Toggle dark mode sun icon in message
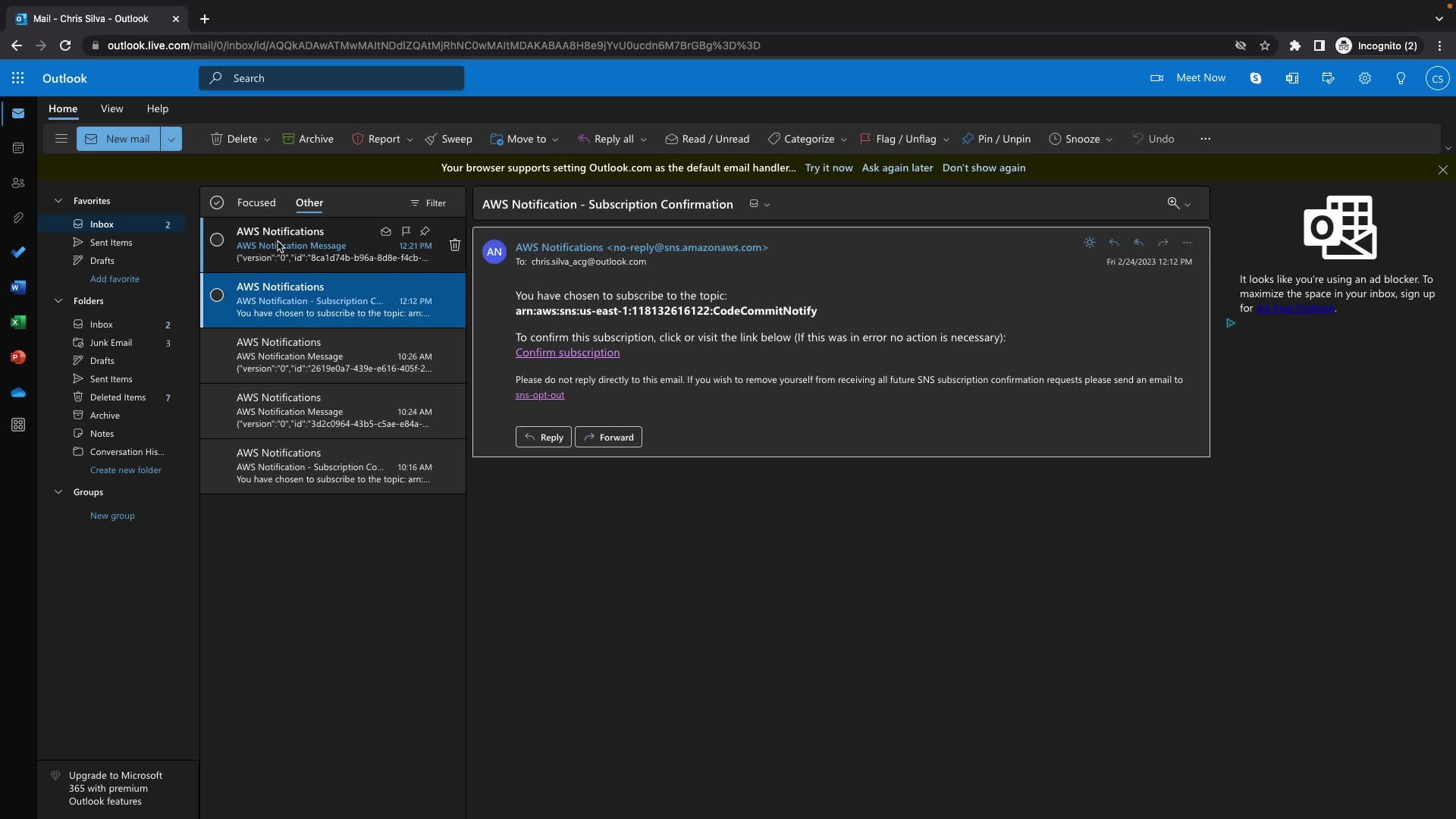Image resolution: width=1456 pixels, height=819 pixels. click(x=1090, y=243)
